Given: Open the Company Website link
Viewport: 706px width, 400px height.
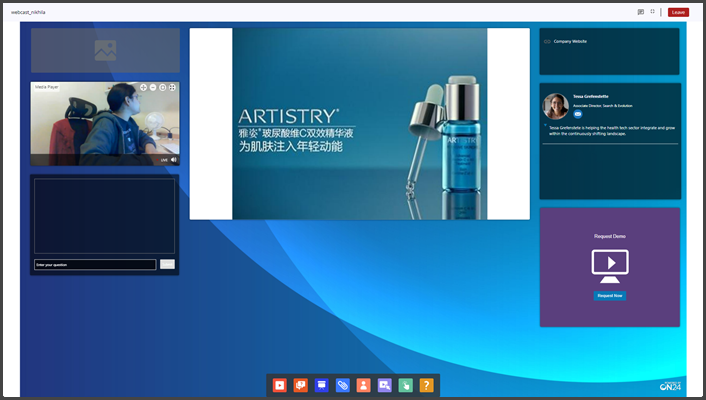Looking at the screenshot, I should tap(570, 41).
